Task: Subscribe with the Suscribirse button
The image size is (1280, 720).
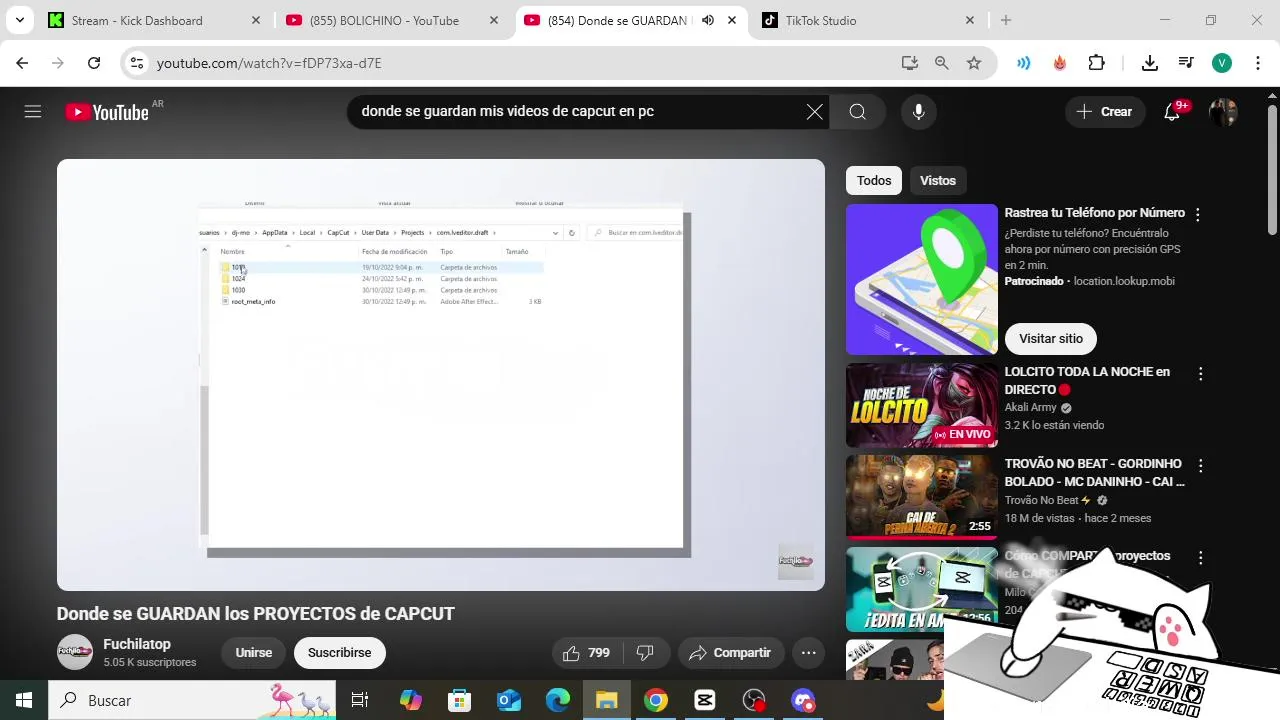Action: tap(339, 653)
